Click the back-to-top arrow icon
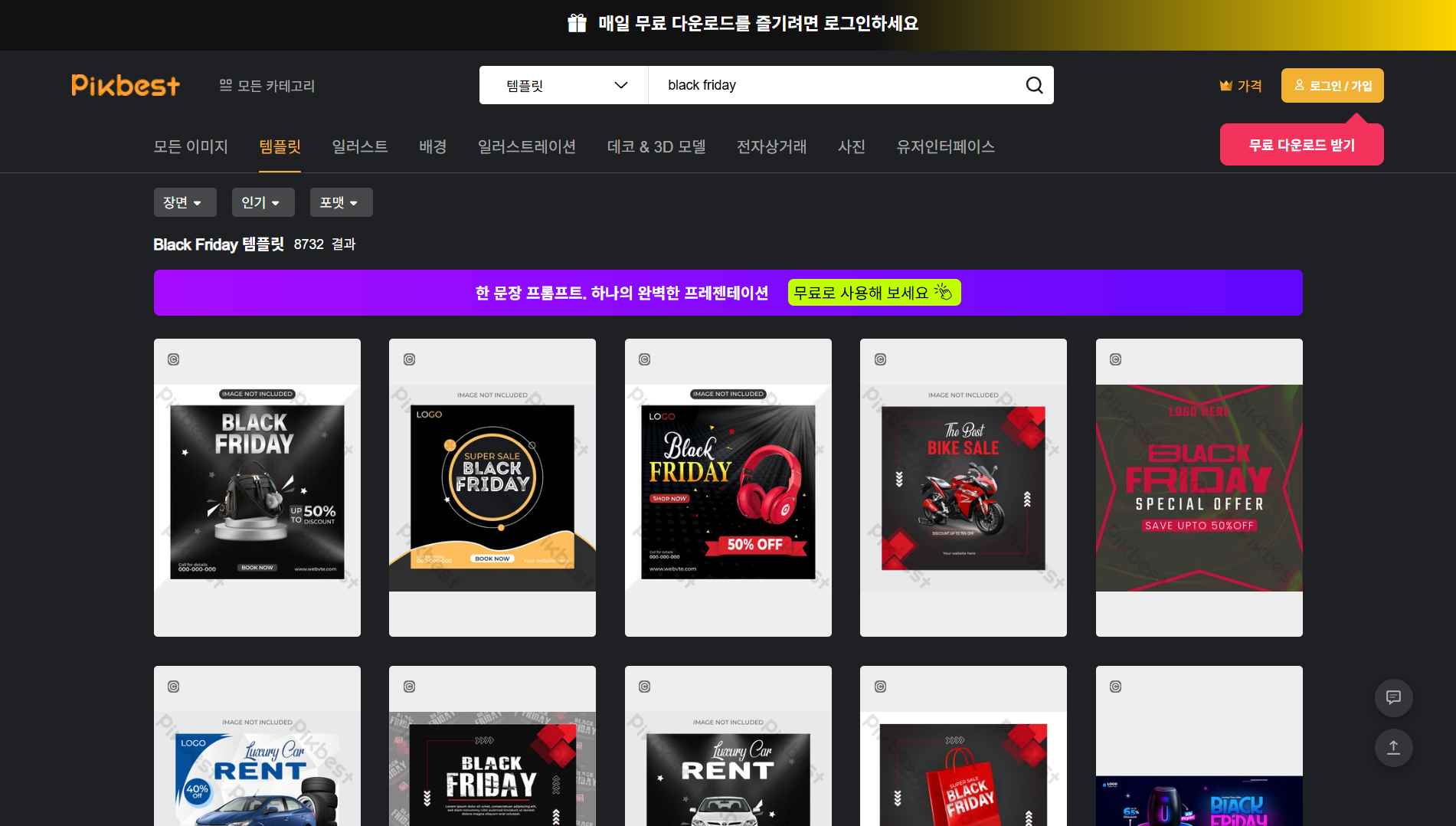 click(x=1393, y=748)
